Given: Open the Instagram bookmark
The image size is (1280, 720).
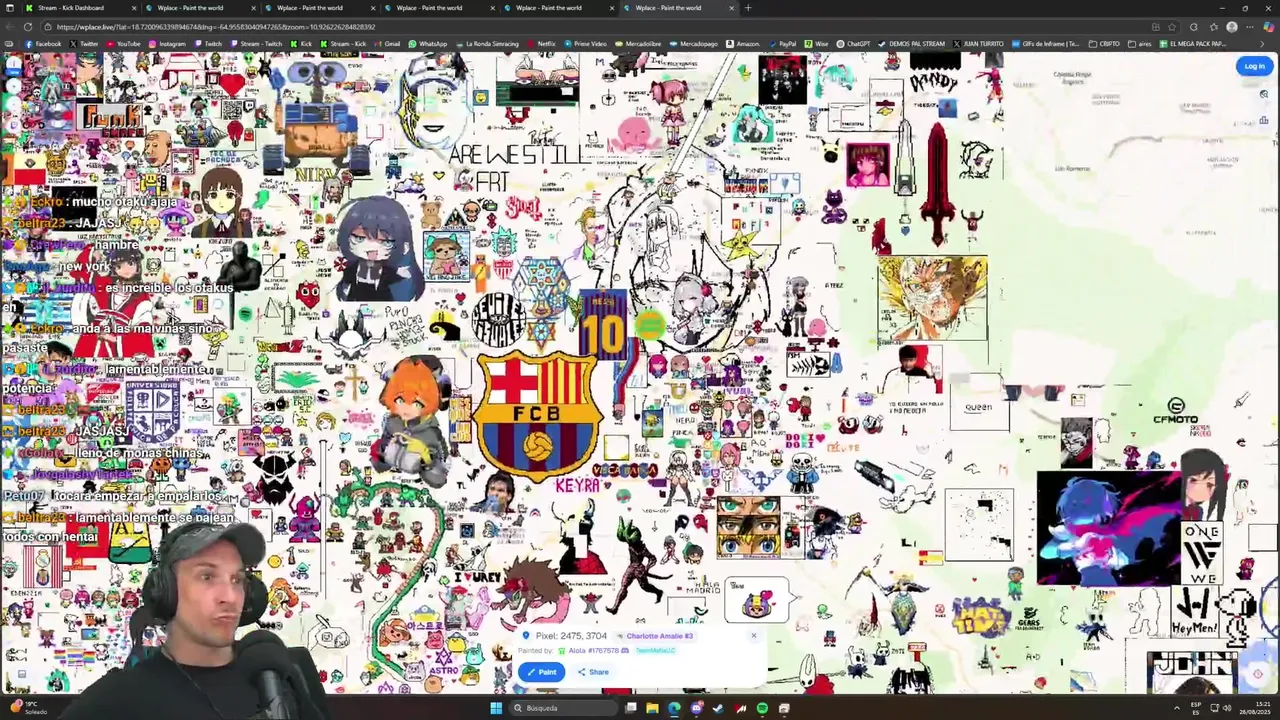Looking at the screenshot, I should point(166,44).
